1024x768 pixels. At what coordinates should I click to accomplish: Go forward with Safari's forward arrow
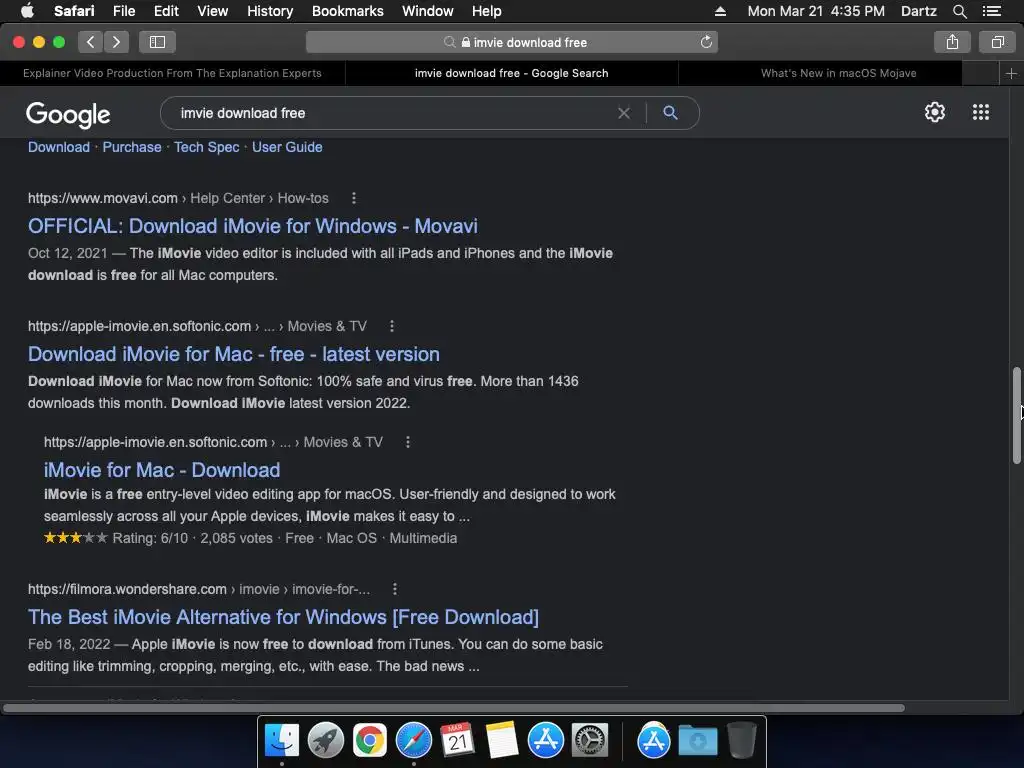tap(116, 42)
